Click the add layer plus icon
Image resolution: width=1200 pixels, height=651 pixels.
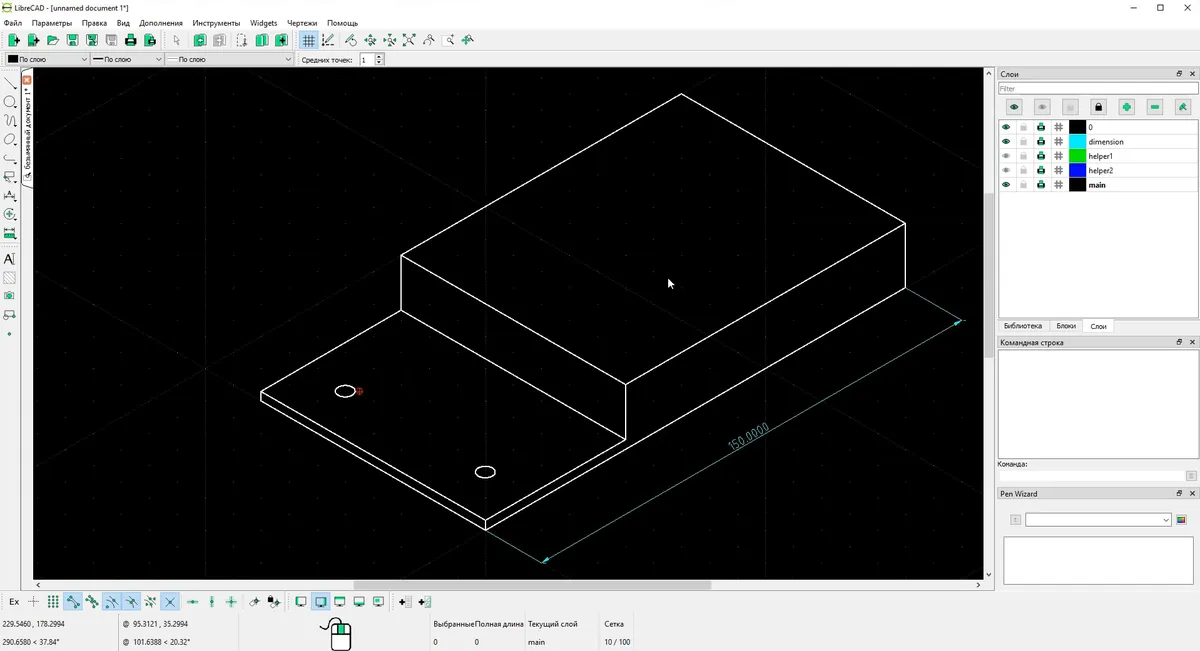coord(1127,107)
